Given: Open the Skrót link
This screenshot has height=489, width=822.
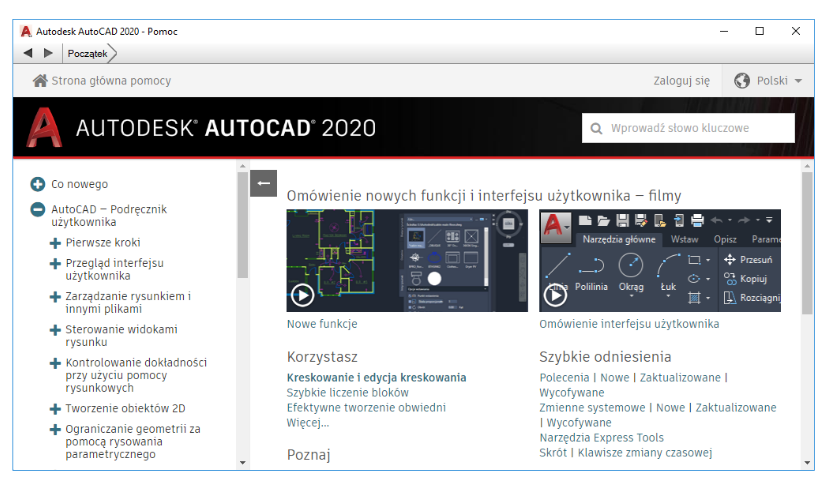Looking at the screenshot, I should click(553, 453).
